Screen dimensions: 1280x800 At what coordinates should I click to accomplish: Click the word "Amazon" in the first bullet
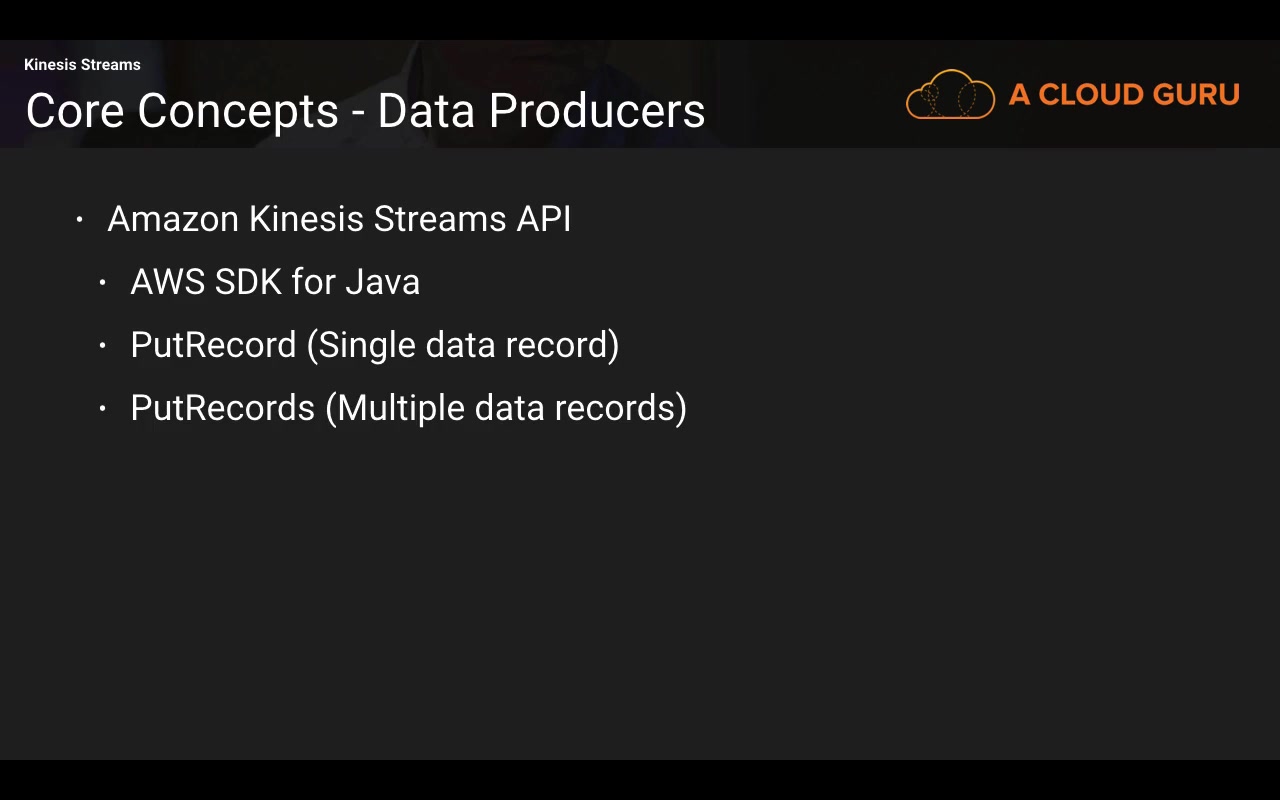coord(172,219)
